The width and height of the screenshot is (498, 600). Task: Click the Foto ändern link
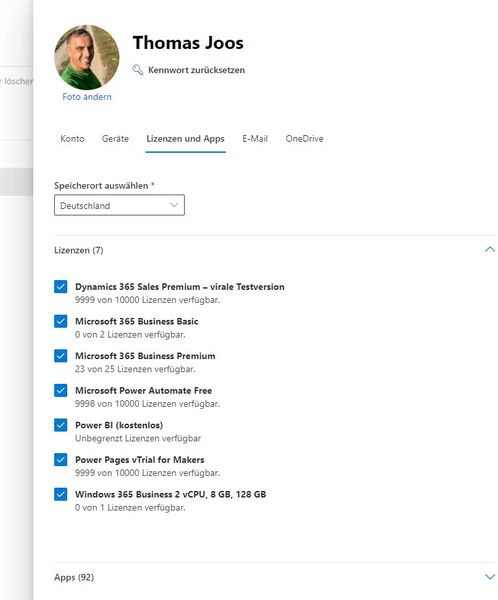coord(87,97)
